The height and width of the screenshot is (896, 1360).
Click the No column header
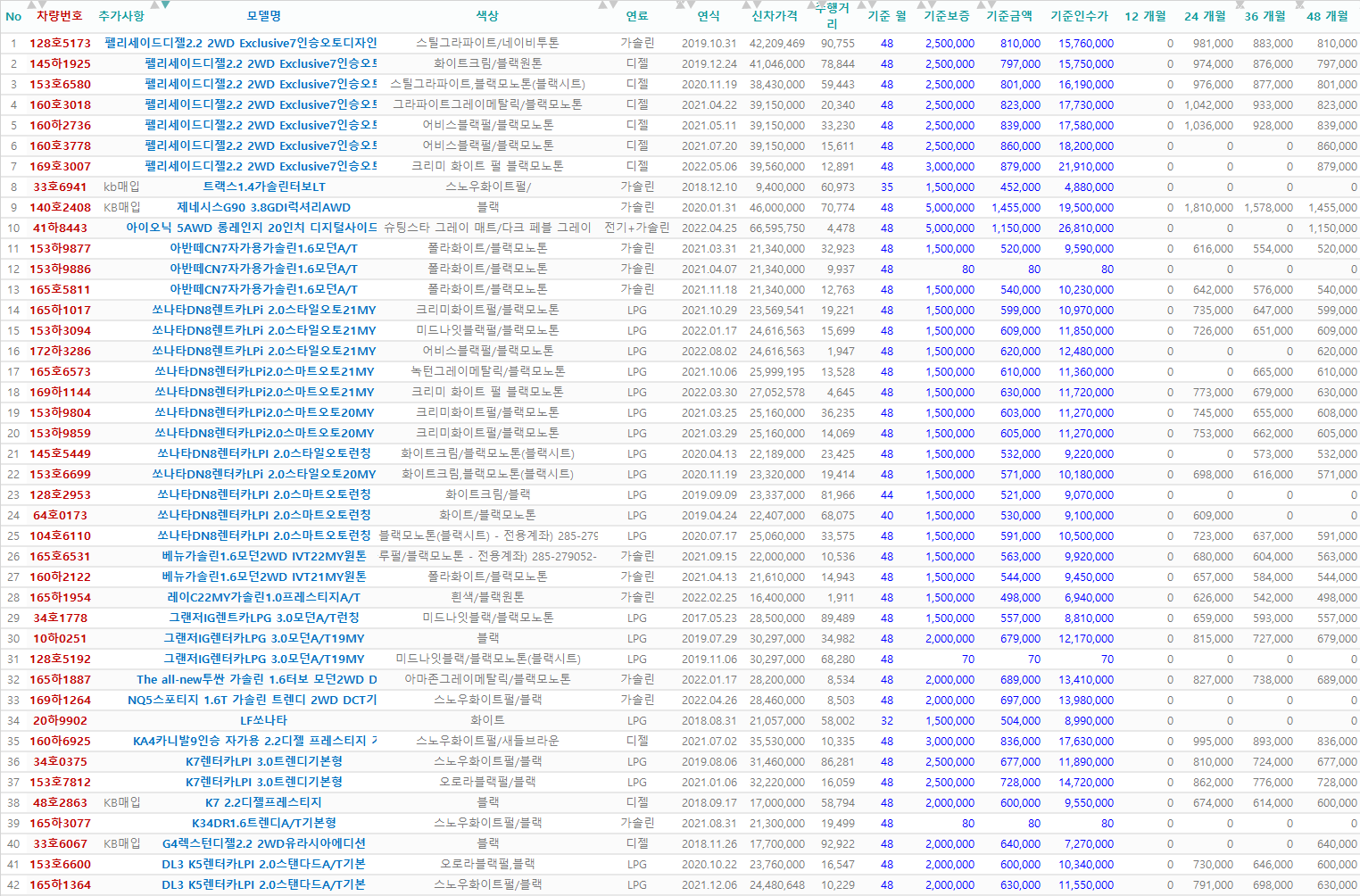13,16
